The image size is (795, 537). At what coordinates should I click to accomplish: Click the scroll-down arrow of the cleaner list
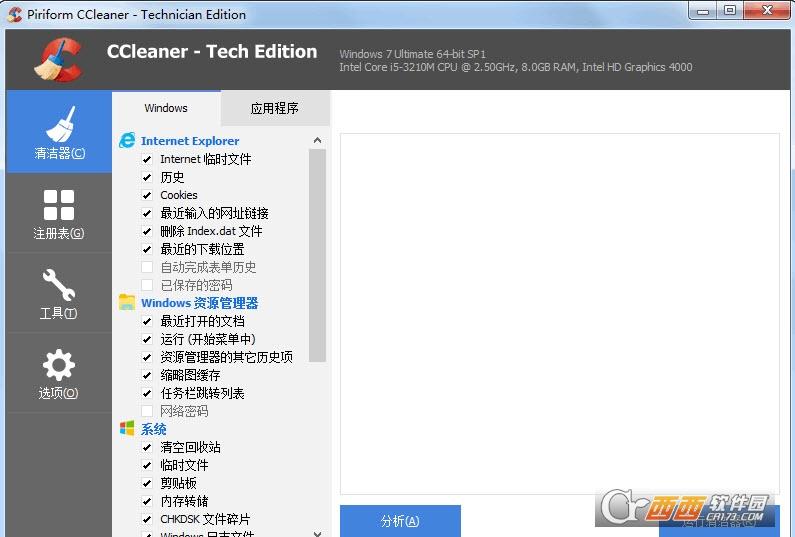pos(317,533)
